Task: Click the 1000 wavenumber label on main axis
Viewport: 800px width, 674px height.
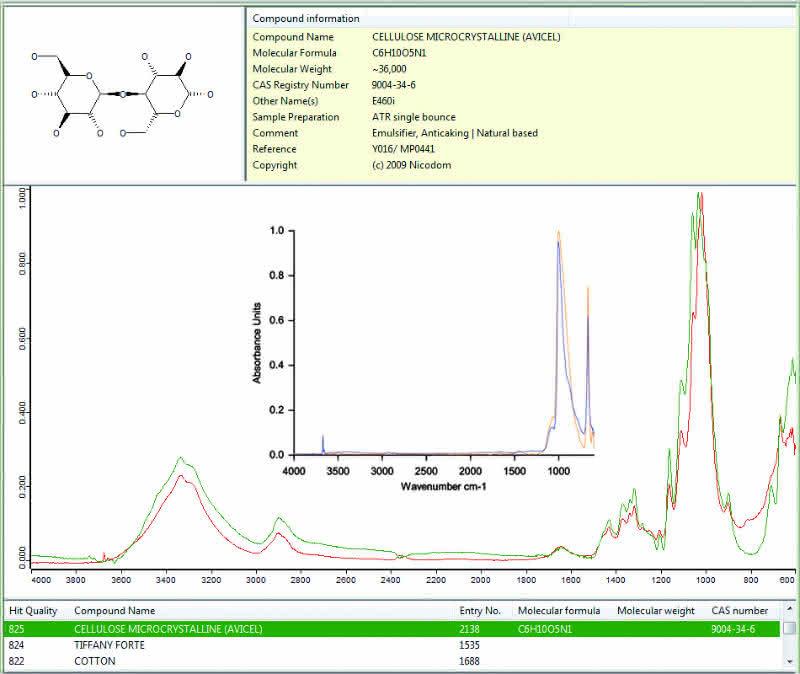Action: 706,580
